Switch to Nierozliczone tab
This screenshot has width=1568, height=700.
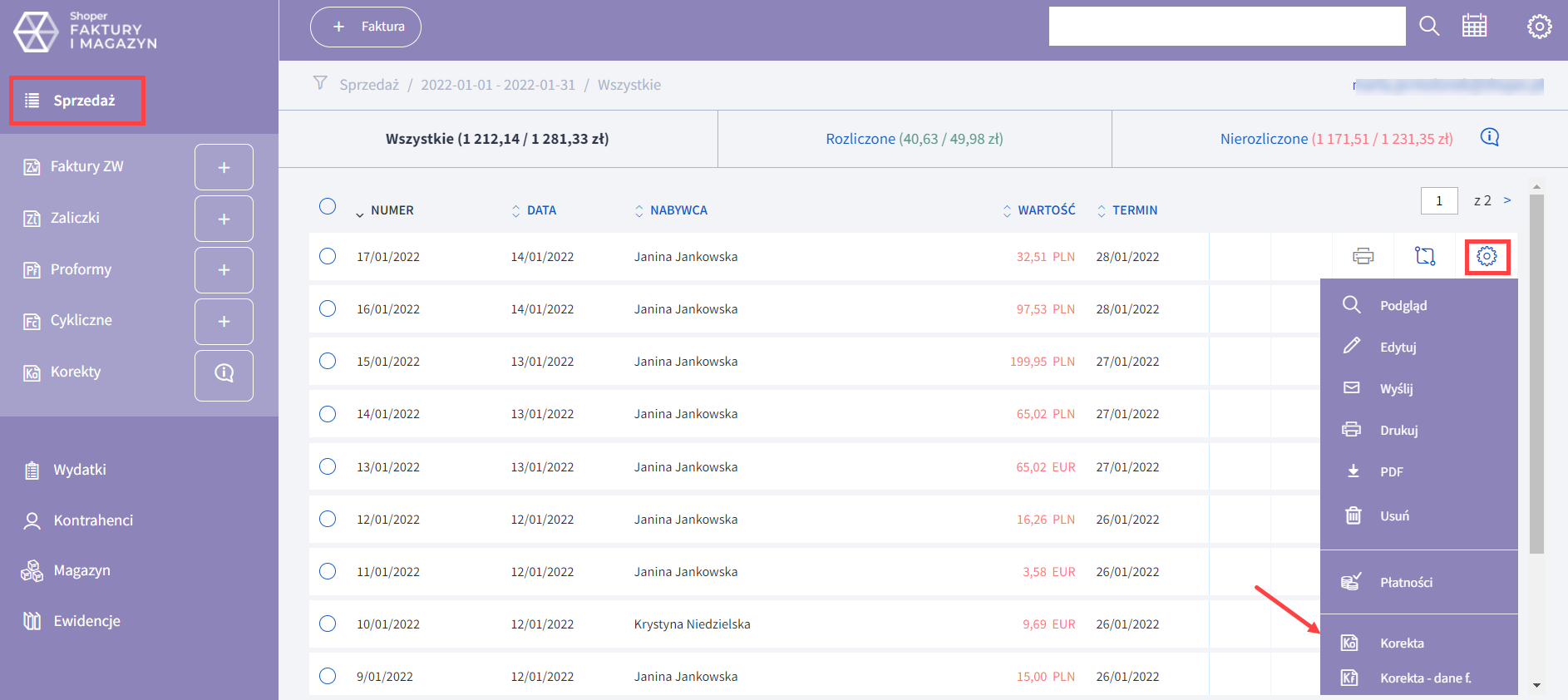coord(1336,139)
